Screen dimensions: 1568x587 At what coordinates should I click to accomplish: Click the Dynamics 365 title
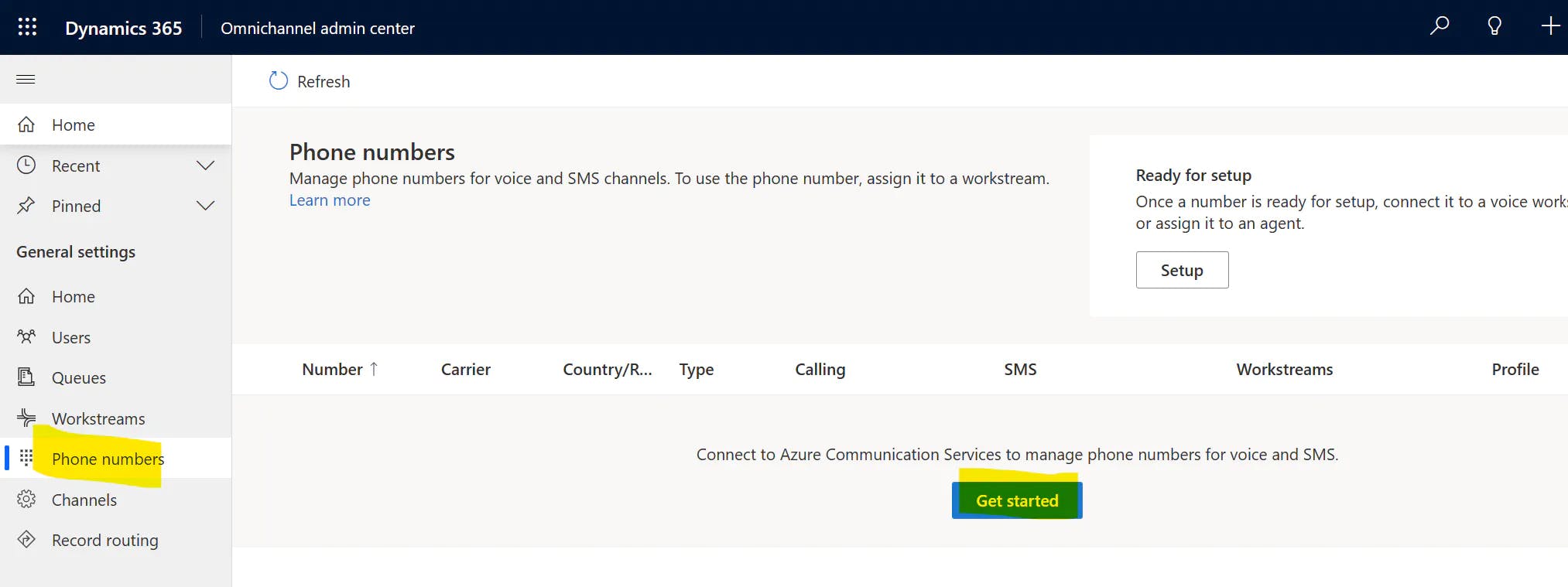(124, 28)
